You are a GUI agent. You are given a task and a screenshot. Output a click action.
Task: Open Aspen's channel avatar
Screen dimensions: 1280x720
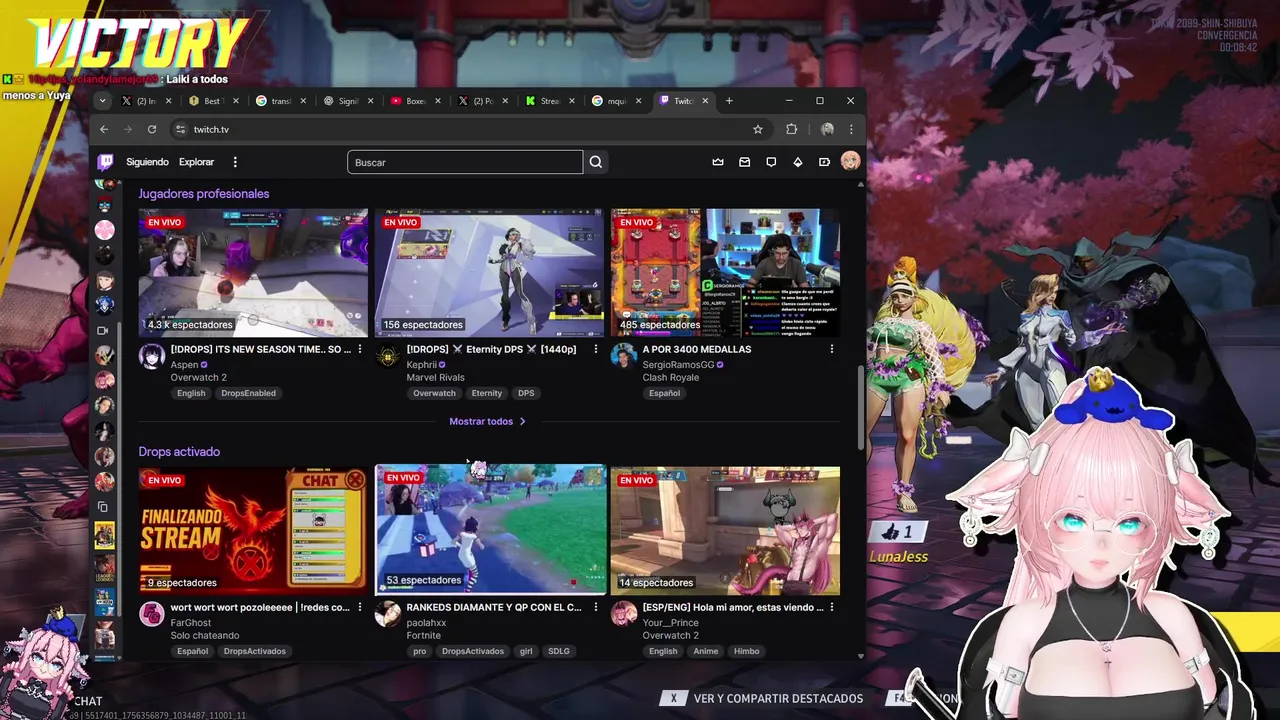click(x=152, y=357)
